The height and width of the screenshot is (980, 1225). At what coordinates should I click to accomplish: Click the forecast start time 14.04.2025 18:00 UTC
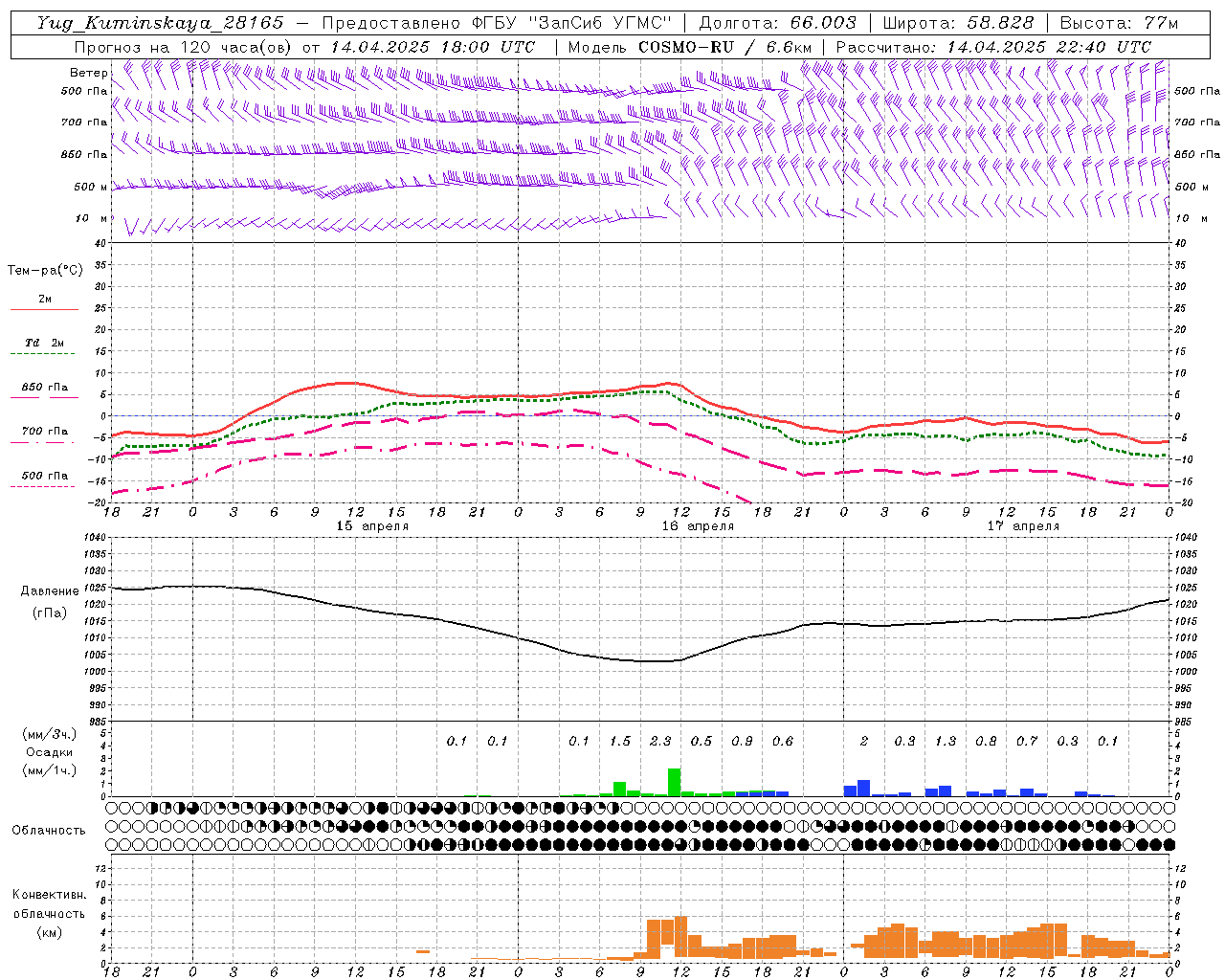(x=433, y=47)
